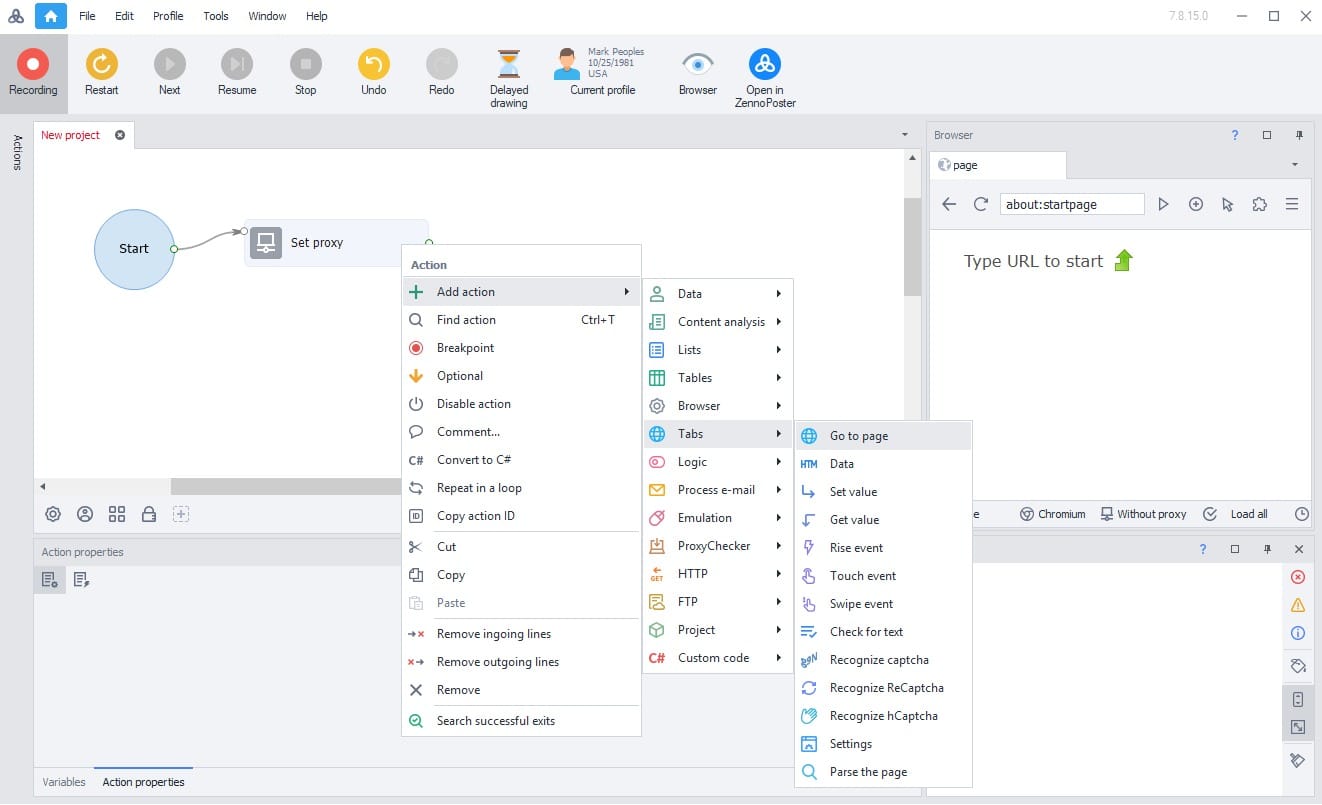Viewport: 1322px width, 805px height.
Task: Open the Tools menu
Action: [215, 15]
